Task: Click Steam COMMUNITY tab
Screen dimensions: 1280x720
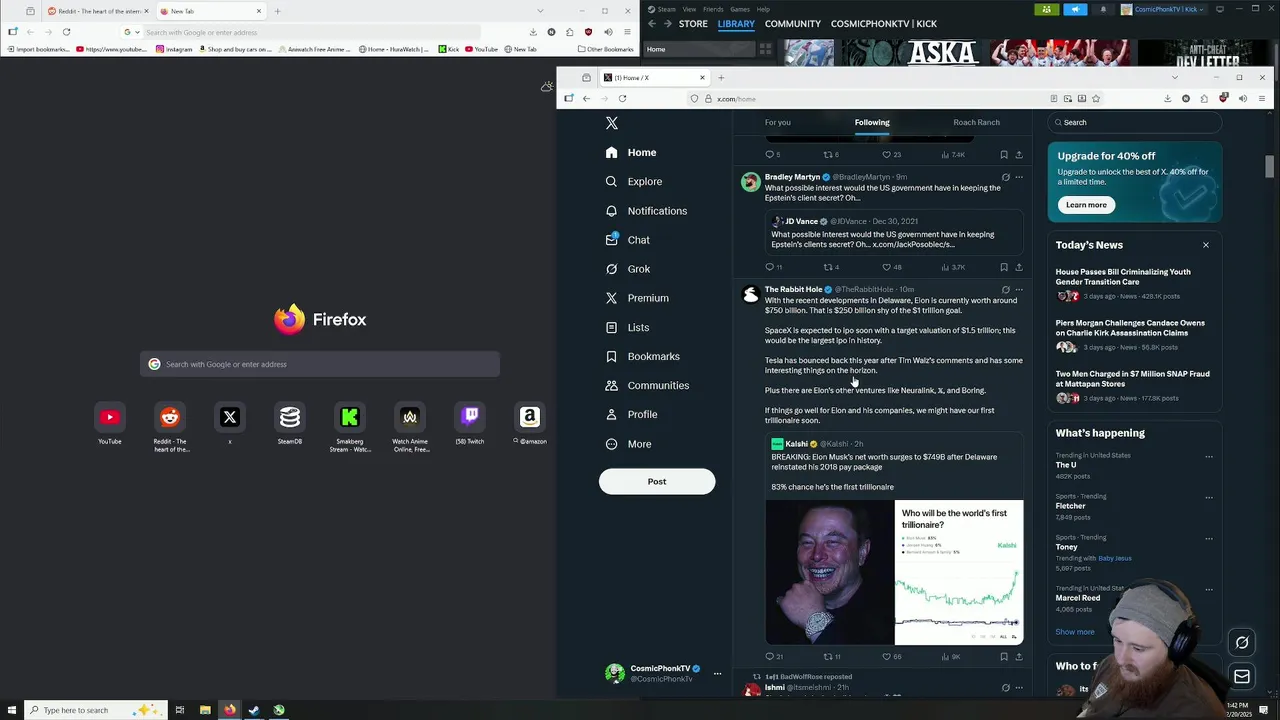Action: 792,23
